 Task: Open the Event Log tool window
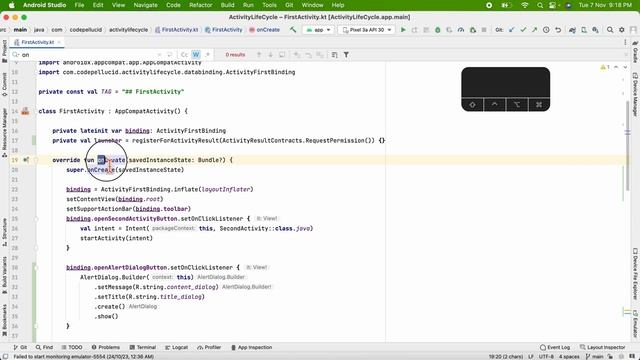pyautogui.click(x=555, y=347)
